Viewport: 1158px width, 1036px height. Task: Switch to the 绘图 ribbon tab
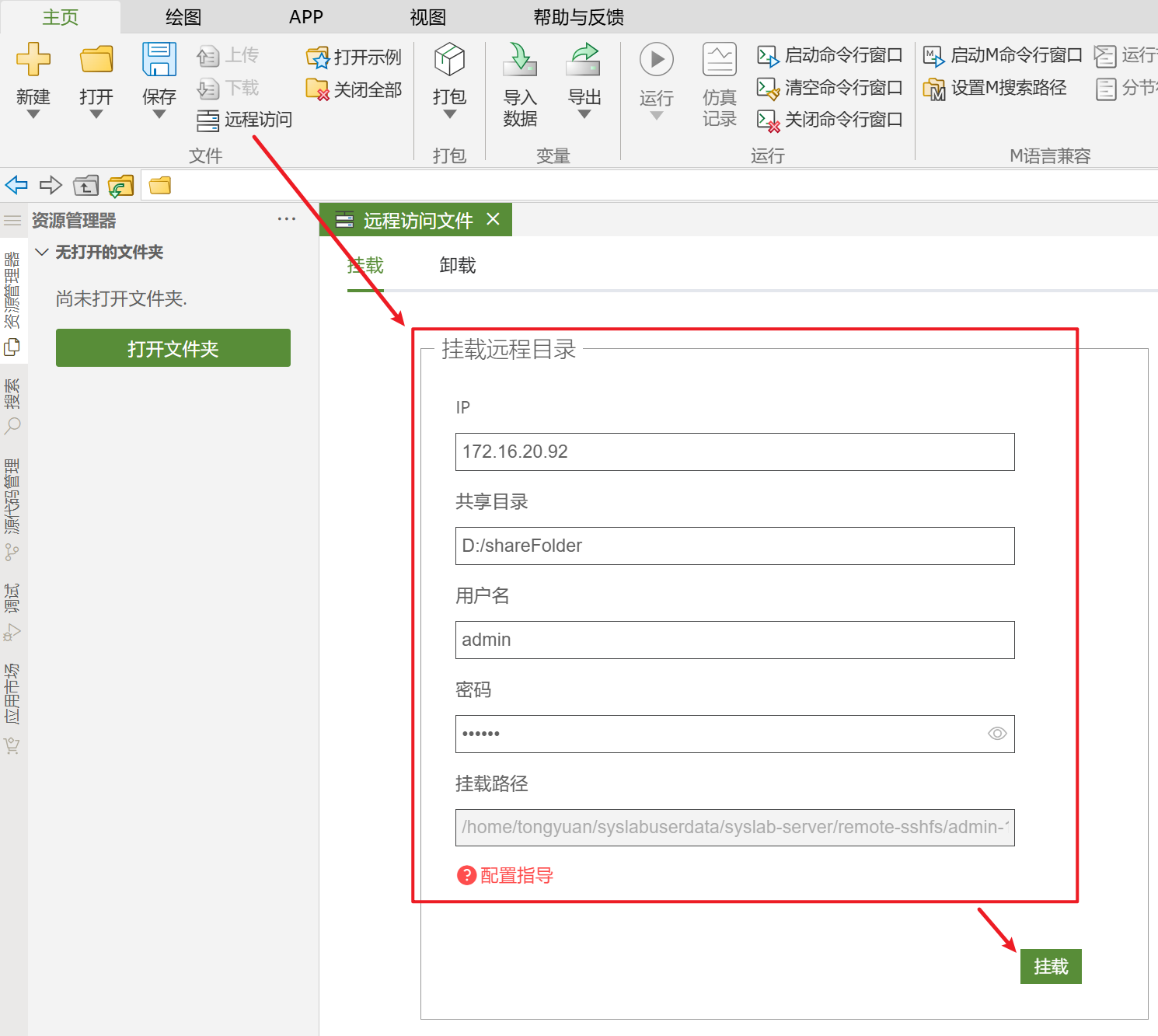click(x=183, y=17)
